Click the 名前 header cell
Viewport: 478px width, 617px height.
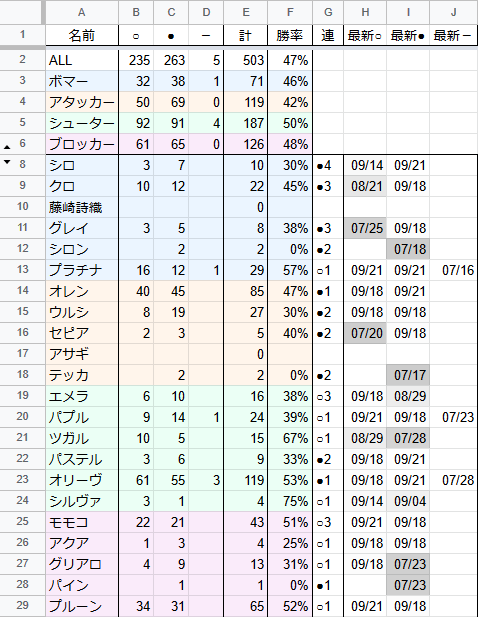click(82, 36)
